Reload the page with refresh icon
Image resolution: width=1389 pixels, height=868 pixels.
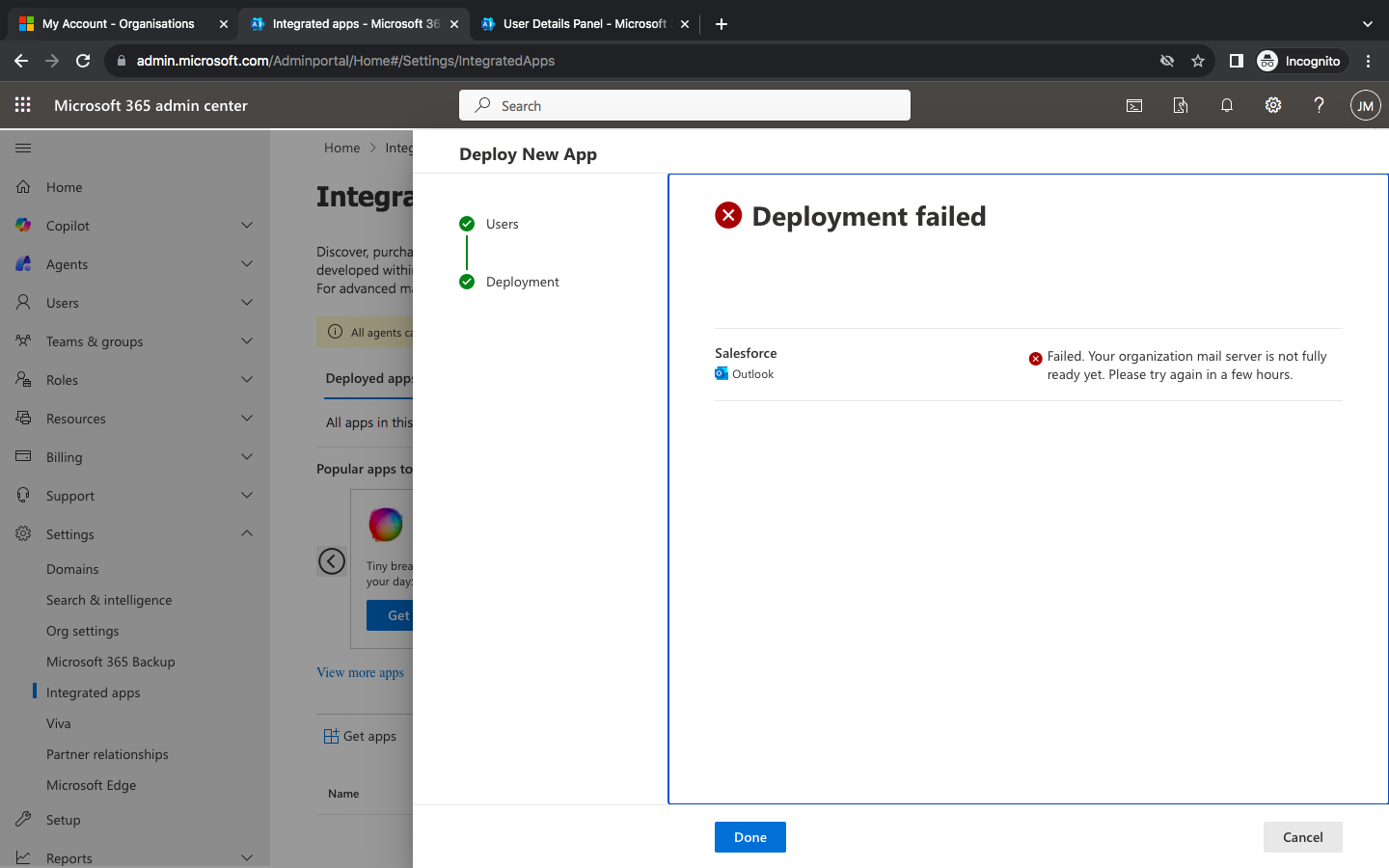[x=83, y=61]
